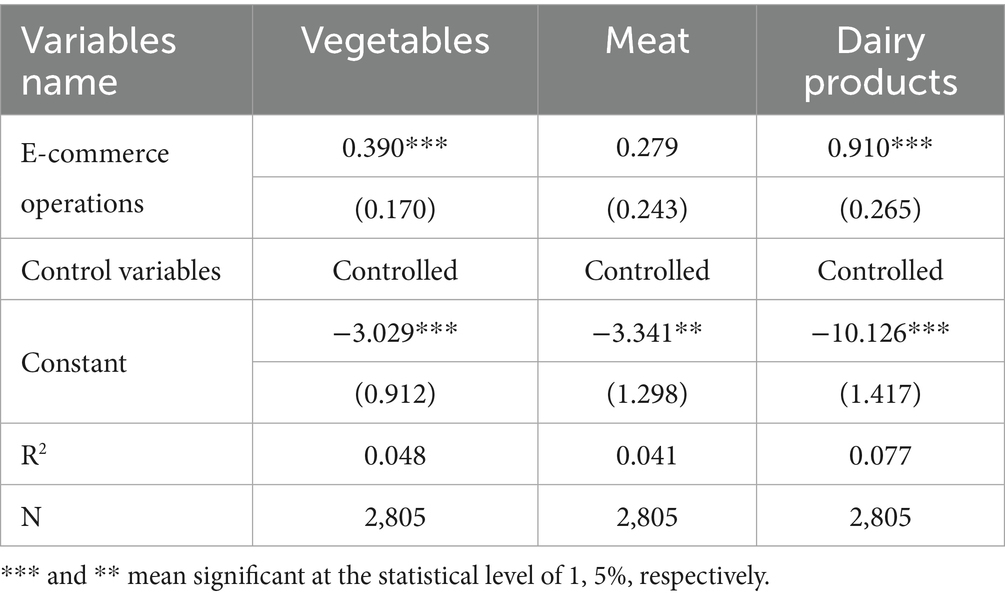
Task: Select the 0.077 R² value
Action: coord(880,456)
